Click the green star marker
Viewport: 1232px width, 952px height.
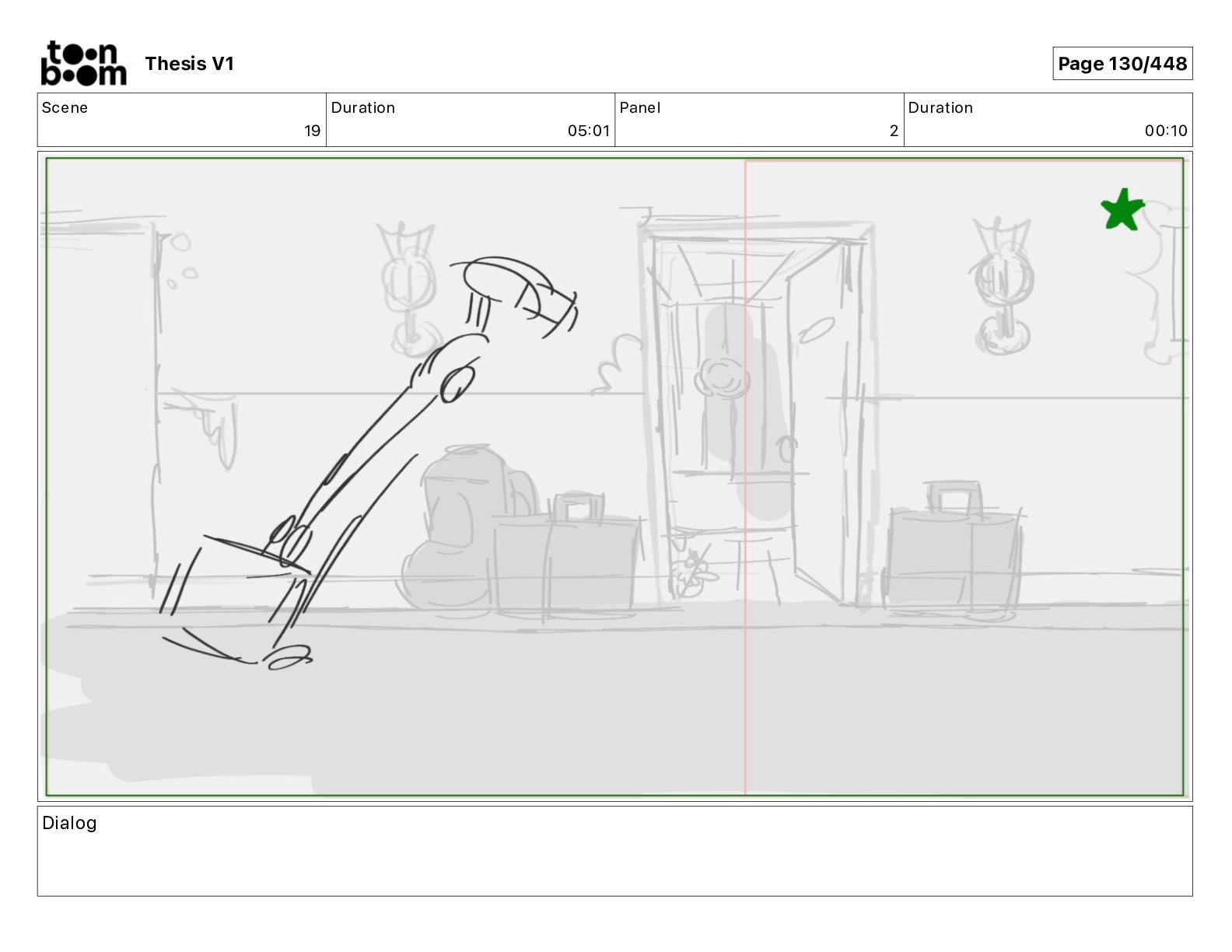coord(1122,210)
